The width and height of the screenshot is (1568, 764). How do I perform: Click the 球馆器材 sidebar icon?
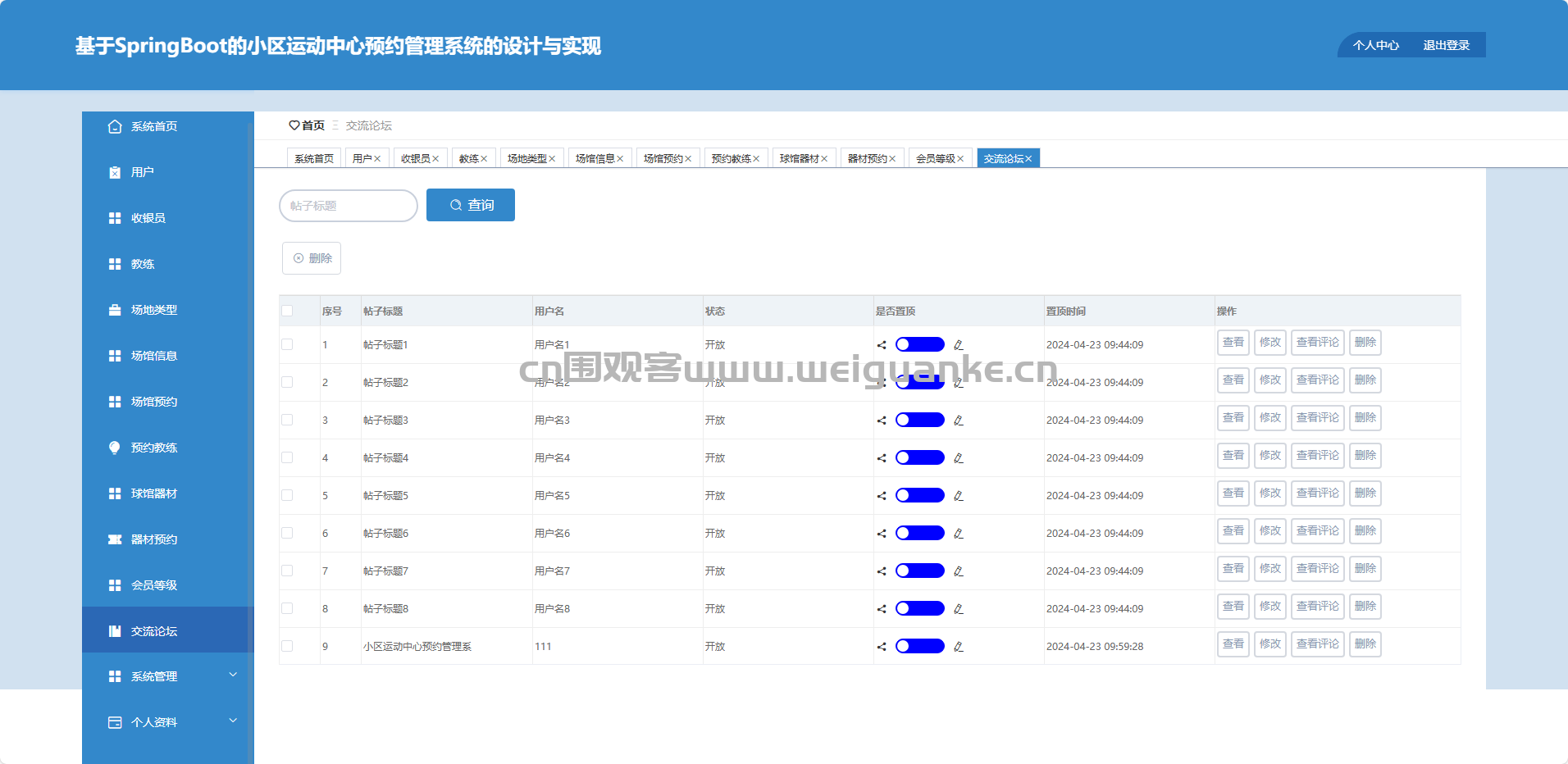[x=115, y=493]
